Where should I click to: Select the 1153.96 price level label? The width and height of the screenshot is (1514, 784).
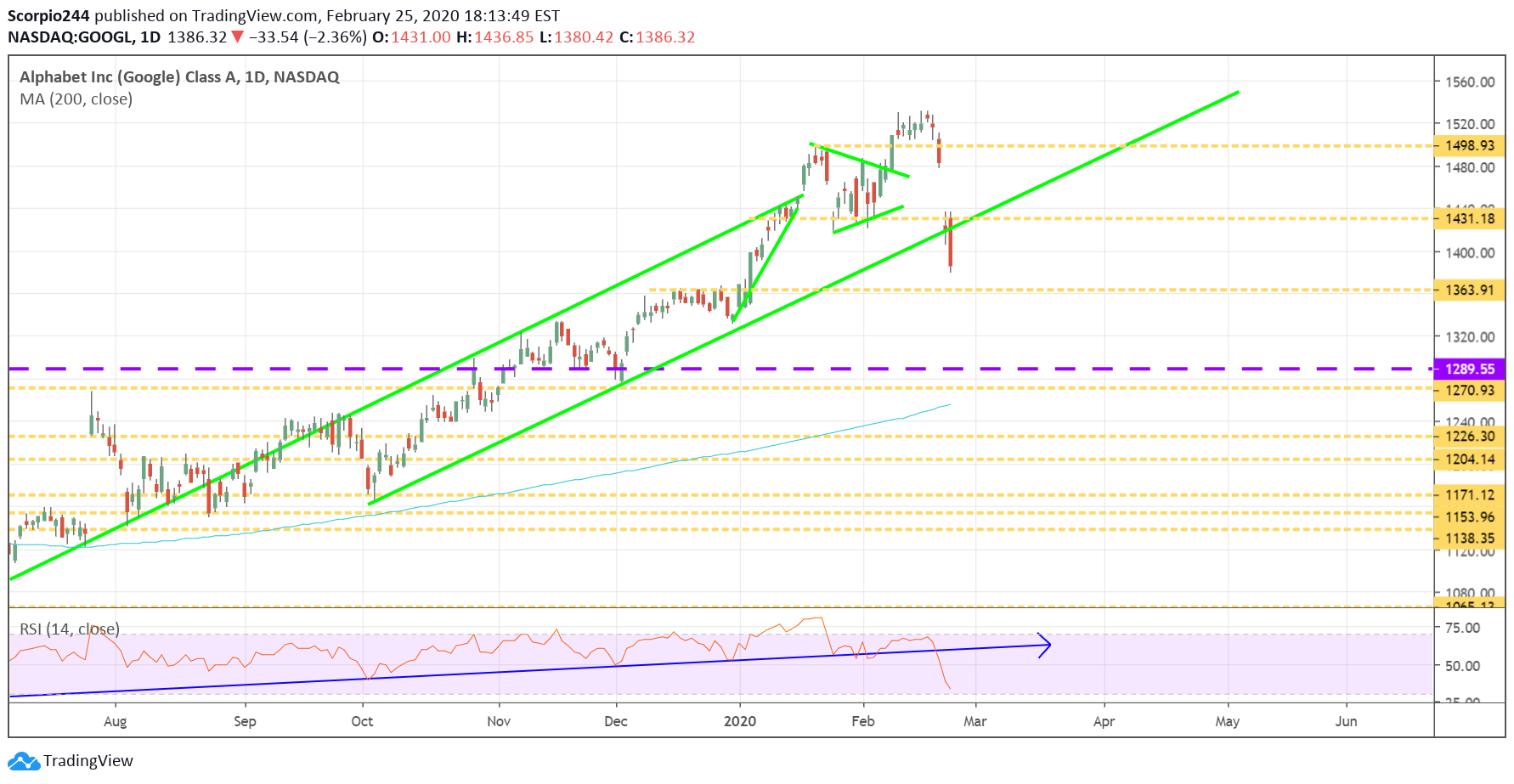pyautogui.click(x=1470, y=517)
